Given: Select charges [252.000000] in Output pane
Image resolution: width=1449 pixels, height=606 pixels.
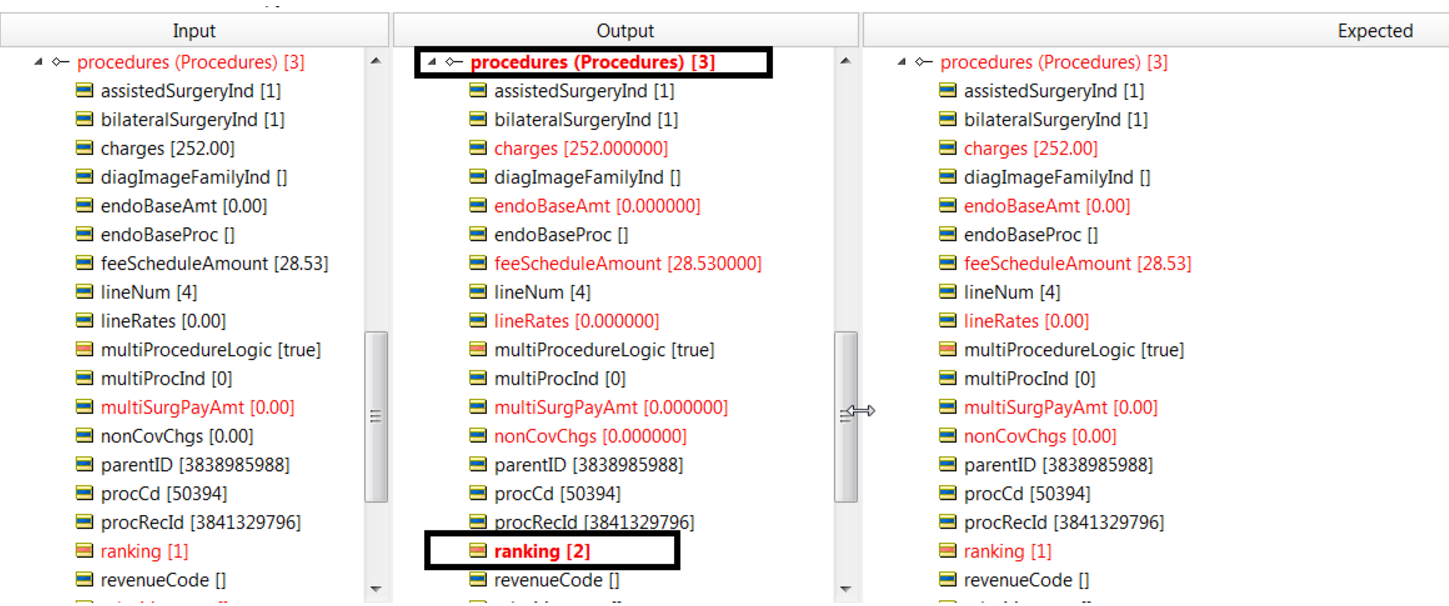Looking at the screenshot, I should tap(581, 149).
